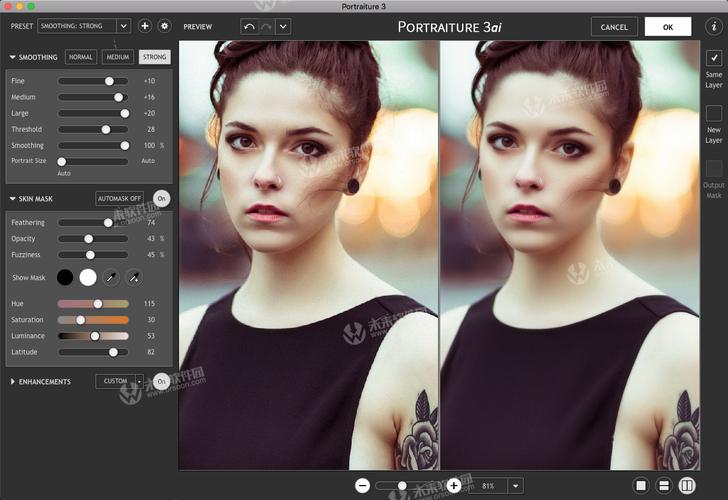This screenshot has height=500, width=728.
Task: Click the Fine slider track
Action: coord(93,81)
